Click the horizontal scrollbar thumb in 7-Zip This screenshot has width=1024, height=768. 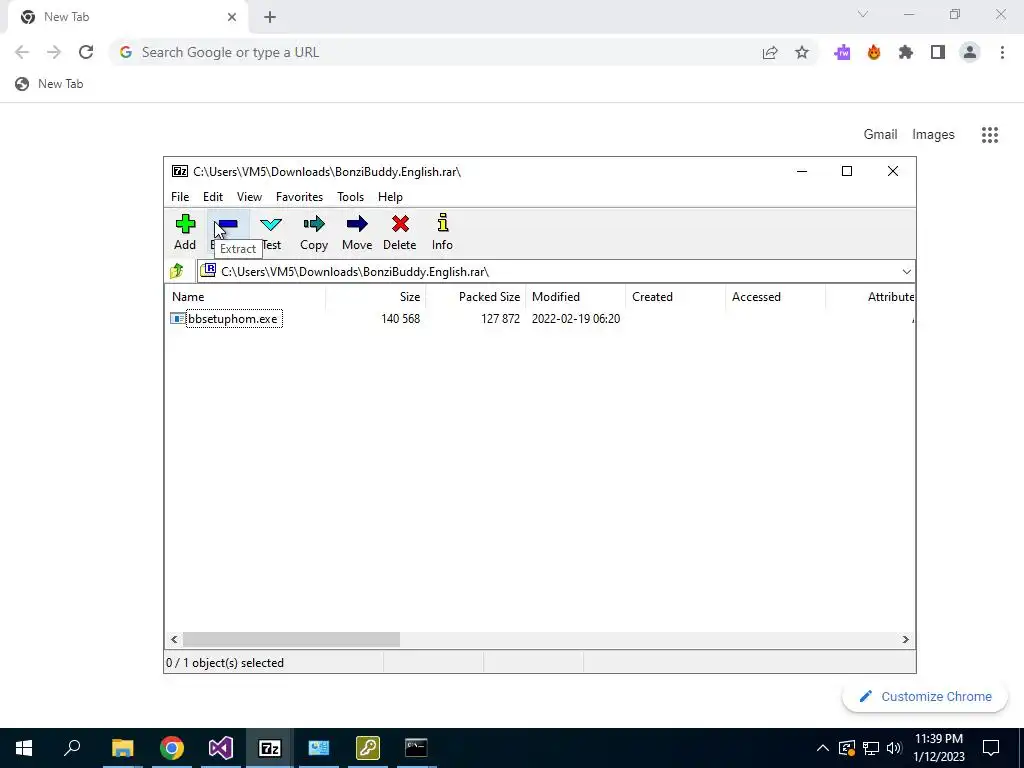pos(291,639)
